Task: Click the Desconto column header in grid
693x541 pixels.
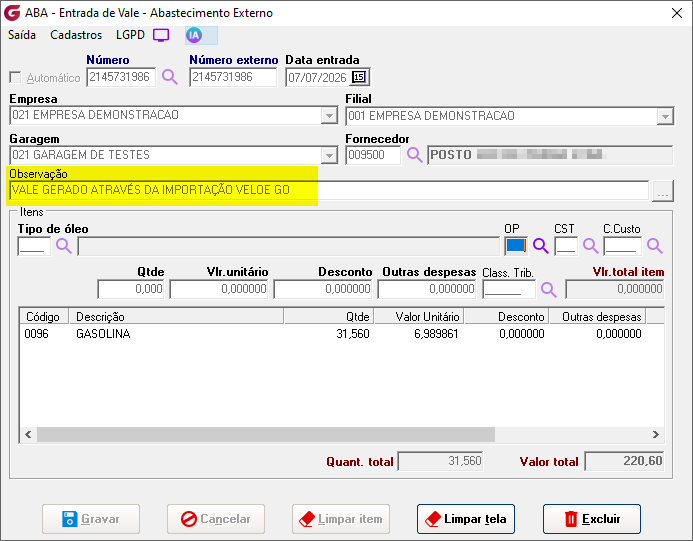Action: coord(506,316)
